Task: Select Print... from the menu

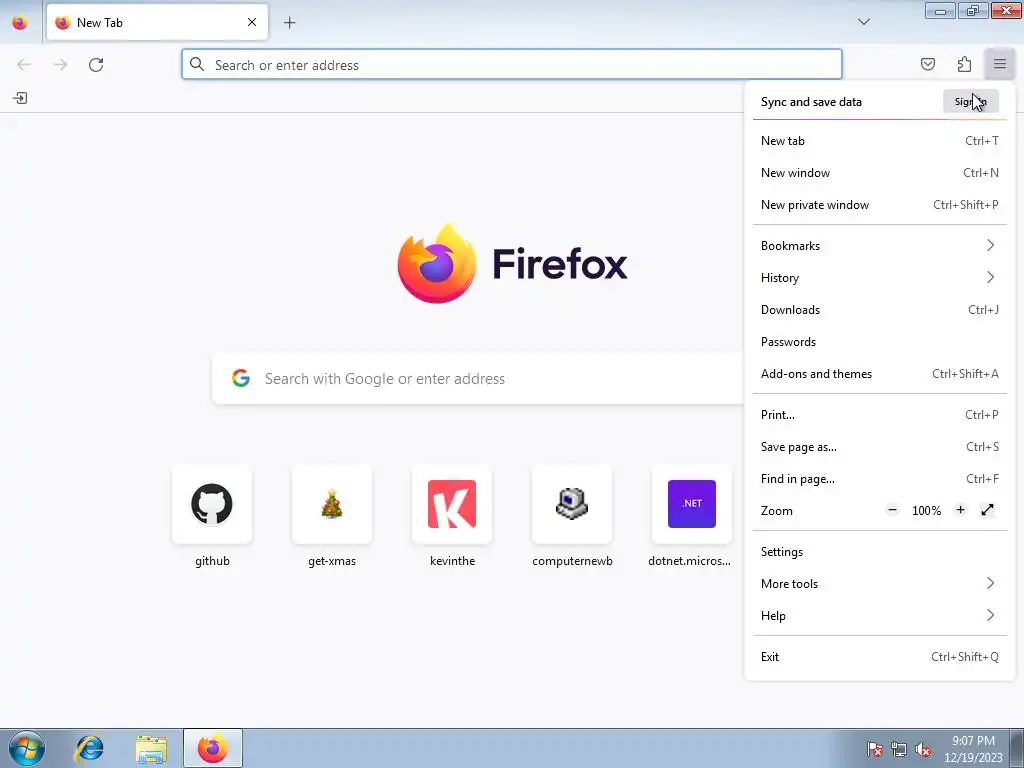Action: pos(879,415)
